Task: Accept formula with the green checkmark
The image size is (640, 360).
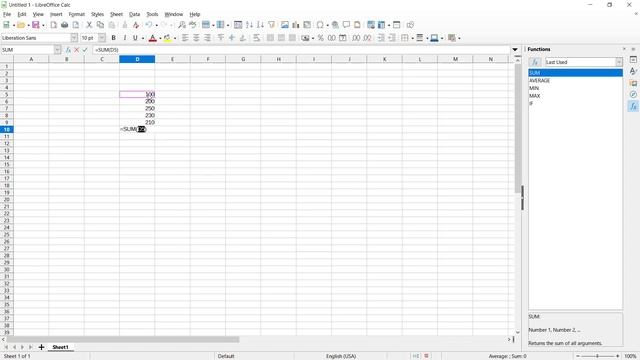Action: click(x=85, y=50)
